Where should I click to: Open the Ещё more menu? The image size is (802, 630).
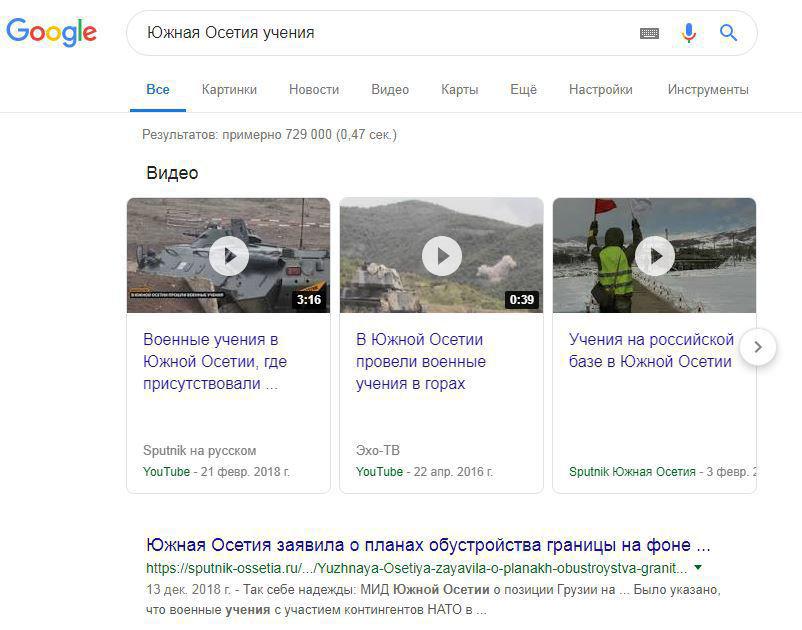[523, 89]
